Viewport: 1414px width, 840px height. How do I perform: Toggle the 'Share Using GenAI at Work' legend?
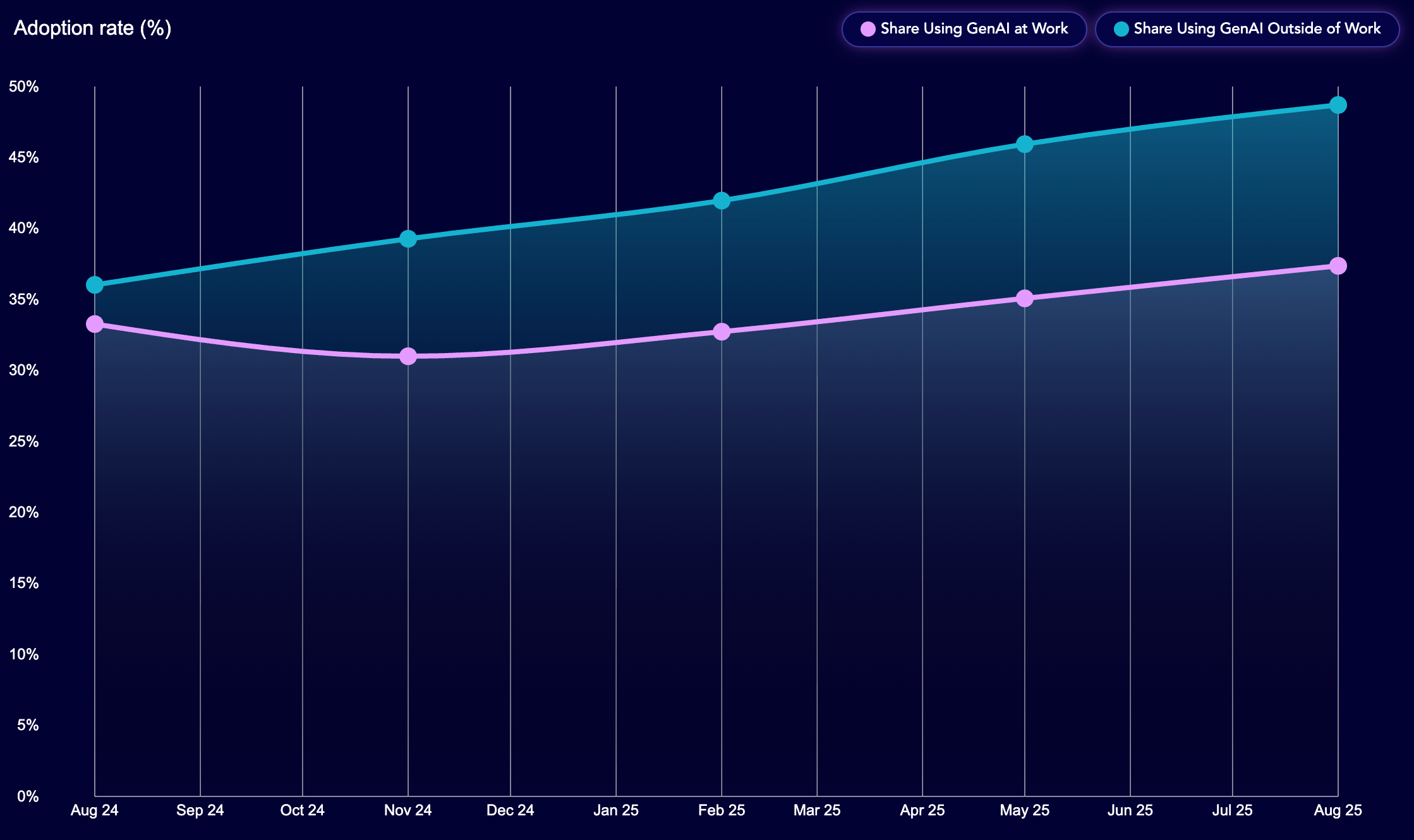click(973, 29)
